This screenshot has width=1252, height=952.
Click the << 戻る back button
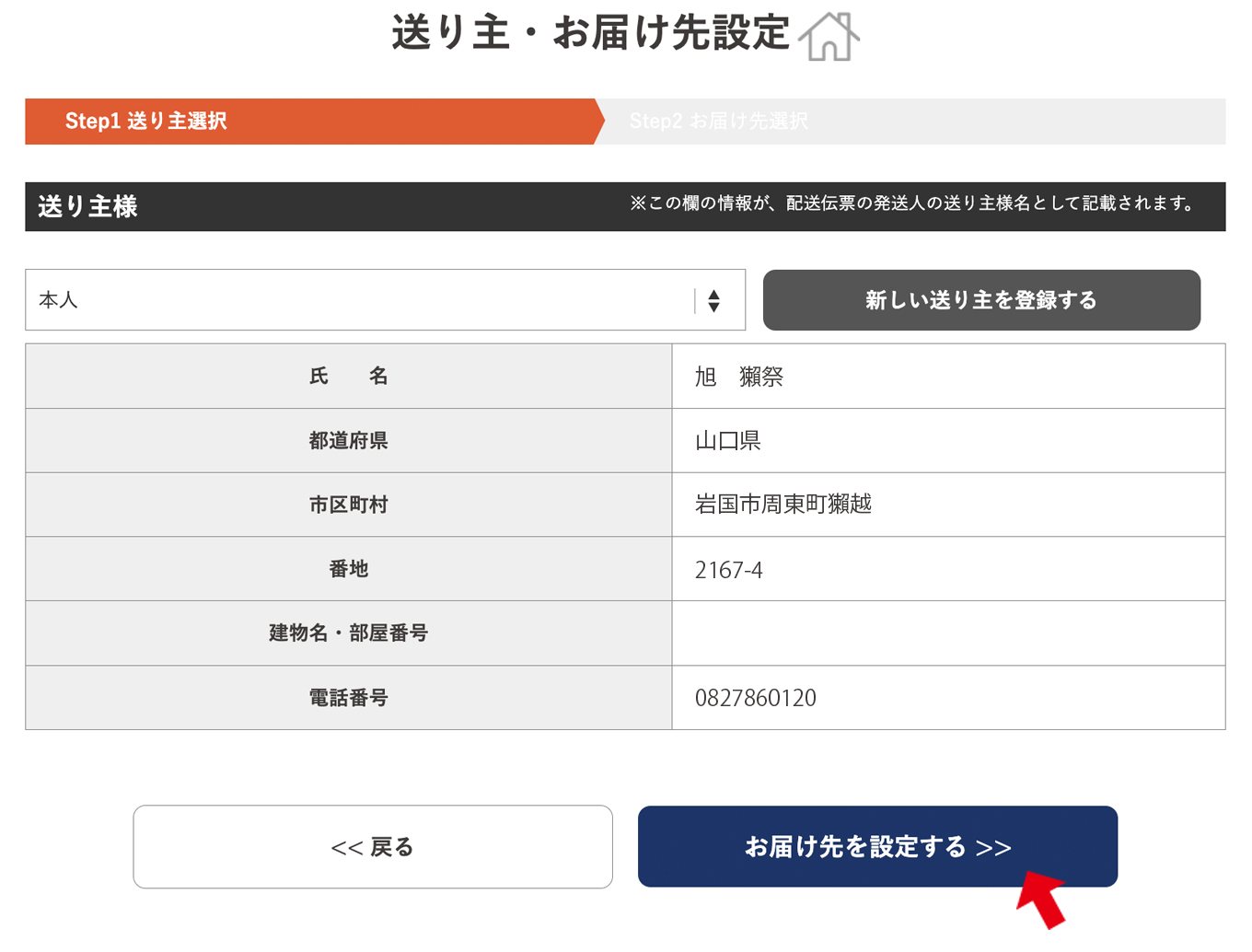pyautogui.click(x=373, y=846)
